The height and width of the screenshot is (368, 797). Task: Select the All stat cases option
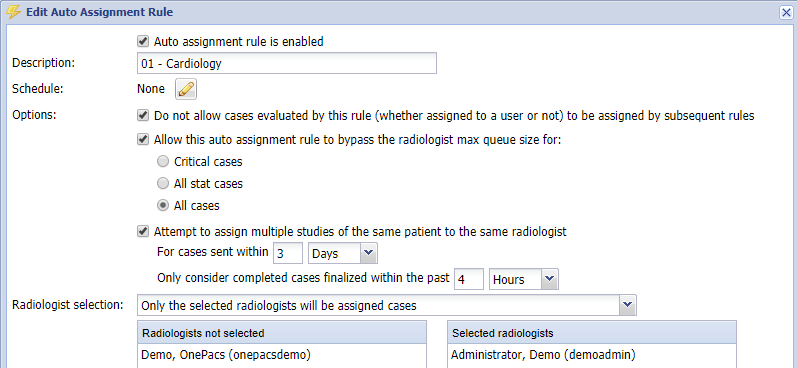pyautogui.click(x=163, y=183)
